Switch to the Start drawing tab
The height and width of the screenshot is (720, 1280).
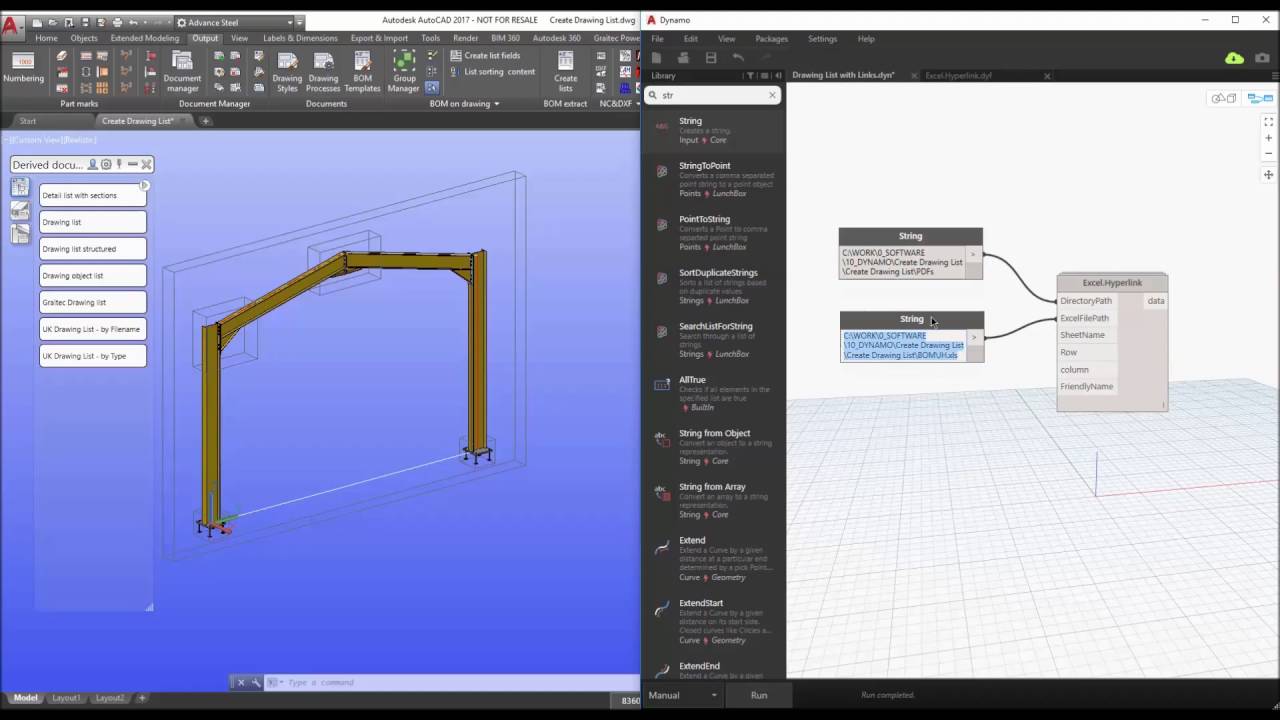click(x=28, y=121)
